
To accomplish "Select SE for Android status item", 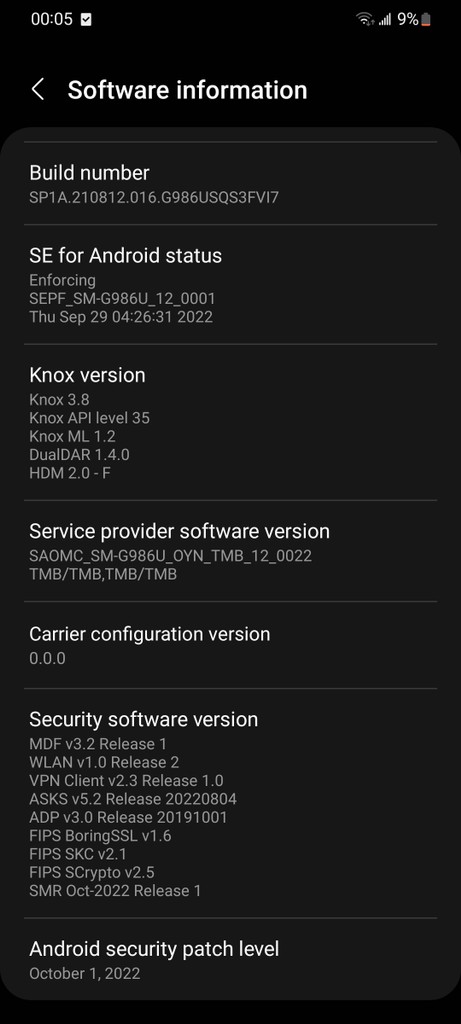I will coord(230,284).
